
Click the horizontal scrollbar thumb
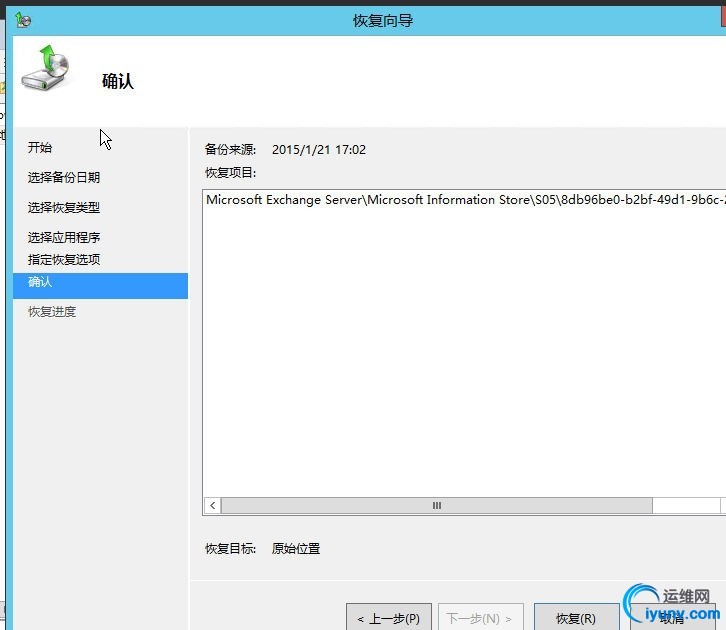point(437,505)
